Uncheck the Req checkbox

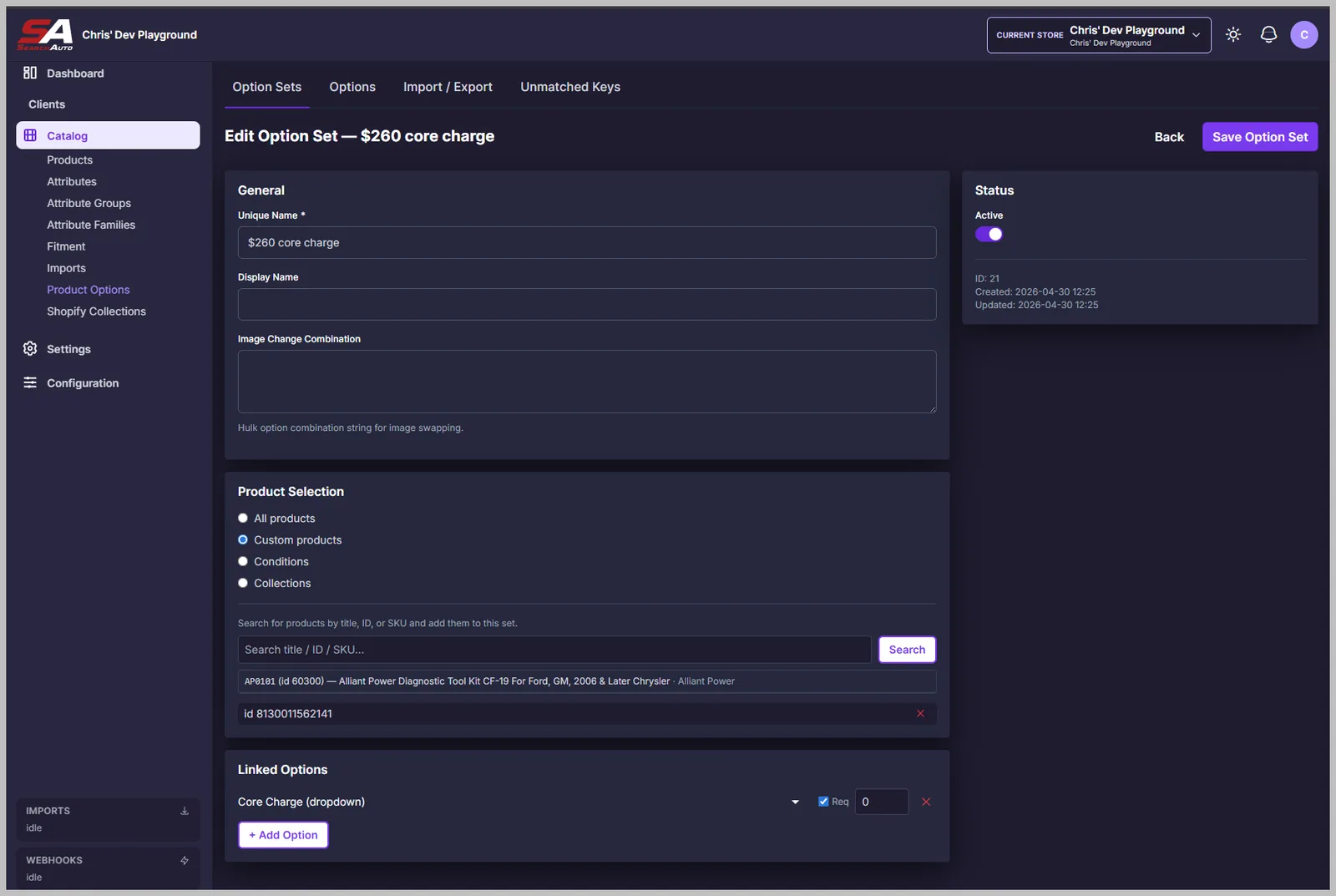coord(823,802)
